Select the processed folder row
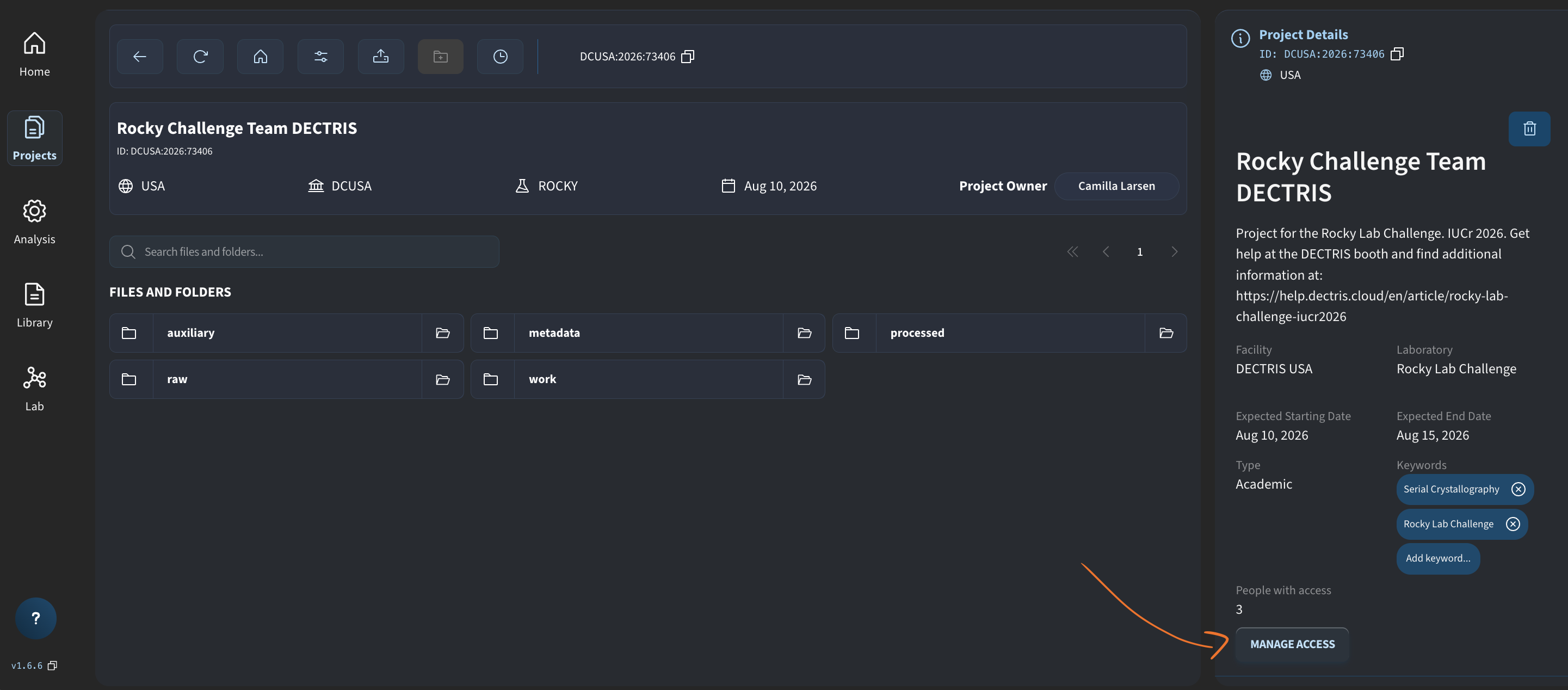The image size is (1568, 690). click(1009, 332)
